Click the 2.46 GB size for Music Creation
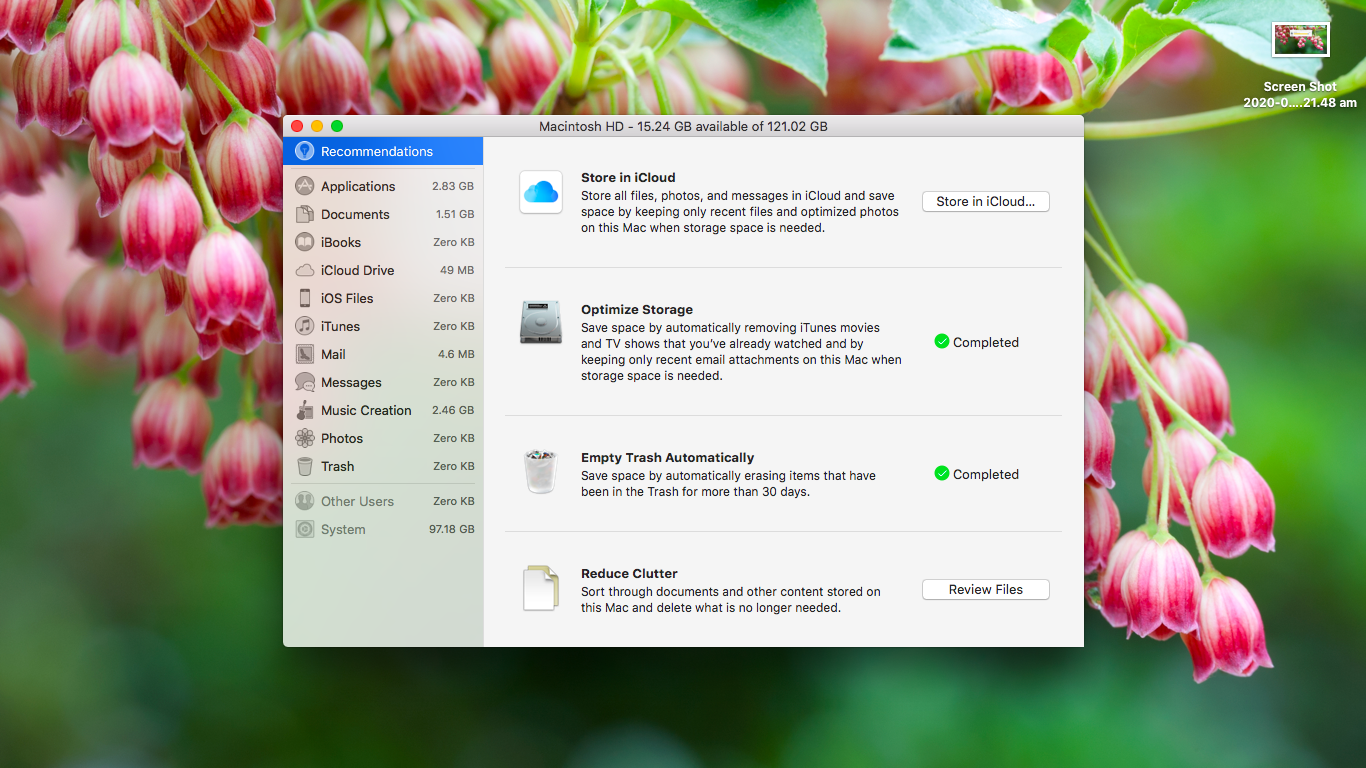Viewport: 1366px width, 768px height. click(453, 410)
